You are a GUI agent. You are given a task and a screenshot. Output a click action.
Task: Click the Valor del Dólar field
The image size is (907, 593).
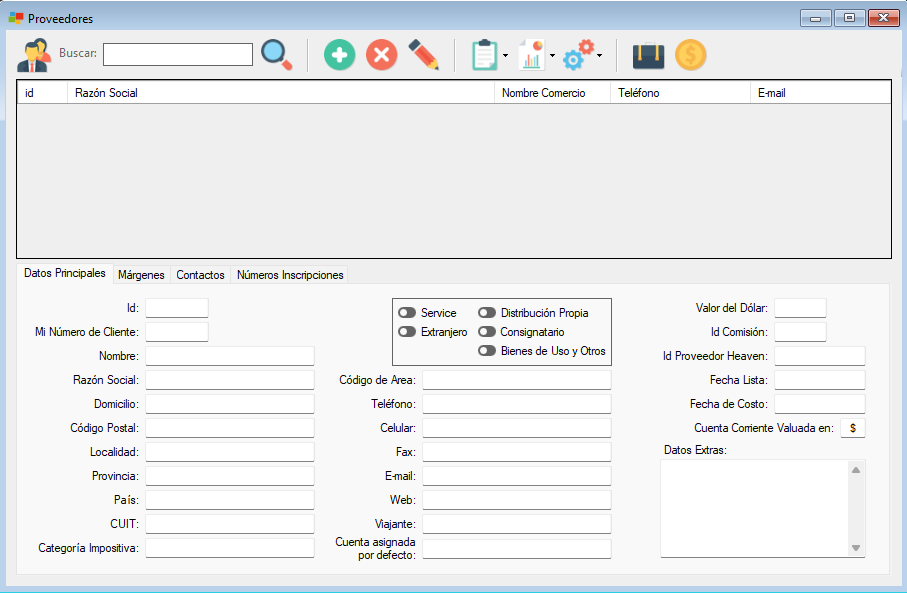800,308
